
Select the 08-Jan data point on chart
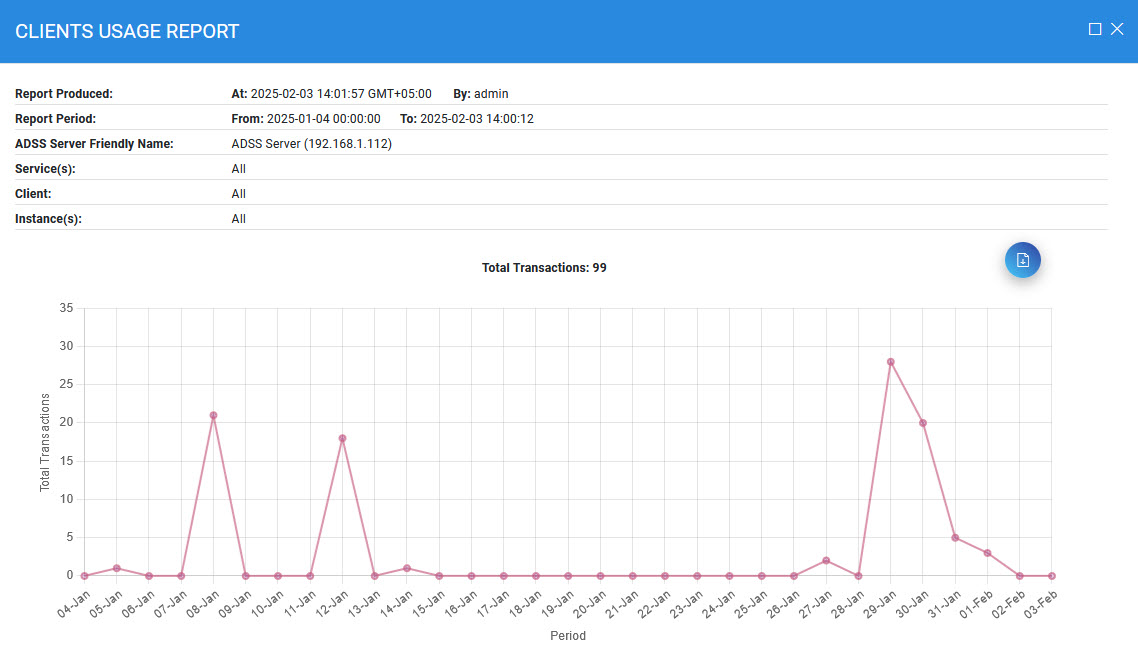pyautogui.click(x=213, y=415)
